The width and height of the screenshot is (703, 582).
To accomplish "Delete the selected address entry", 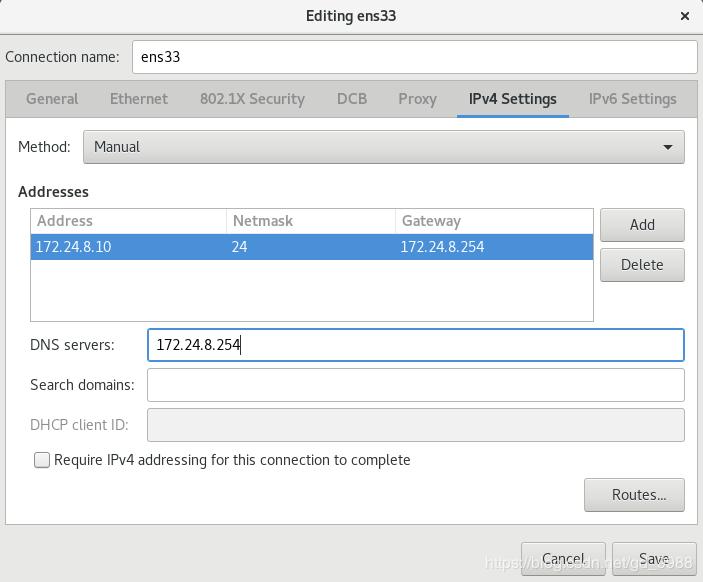I will (642, 265).
